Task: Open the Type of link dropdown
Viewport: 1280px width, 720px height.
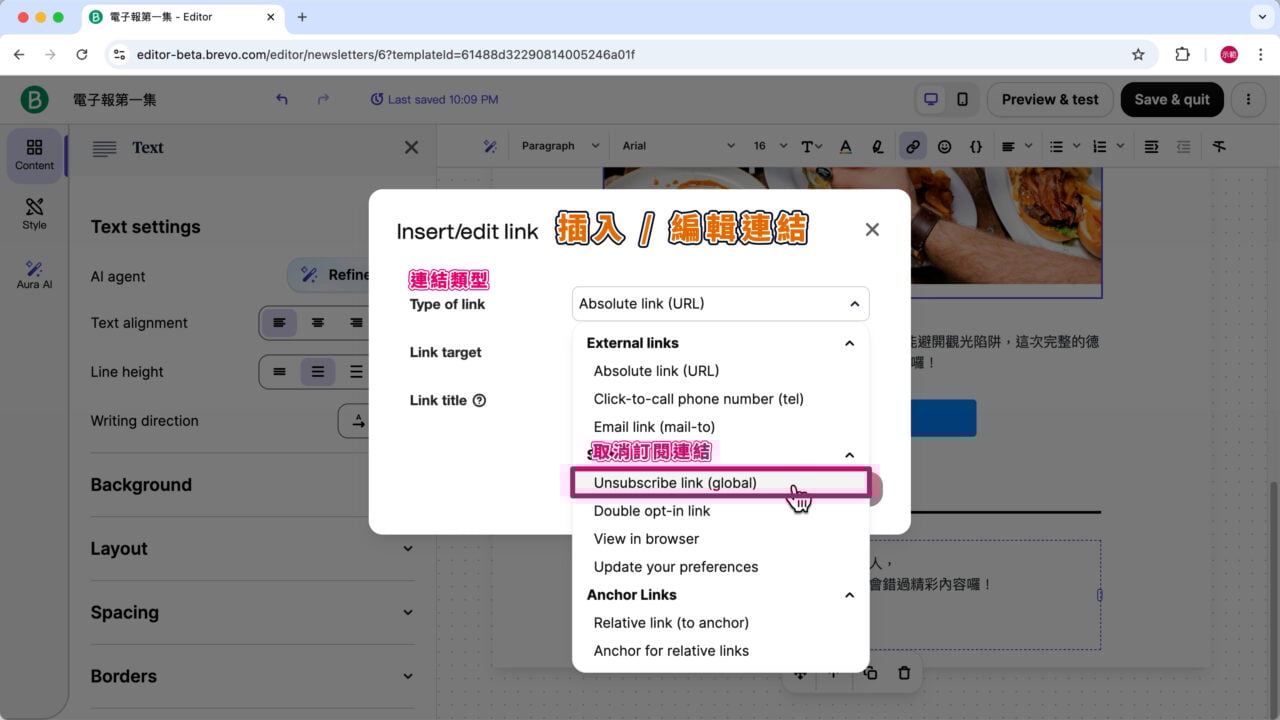Action: click(720, 303)
